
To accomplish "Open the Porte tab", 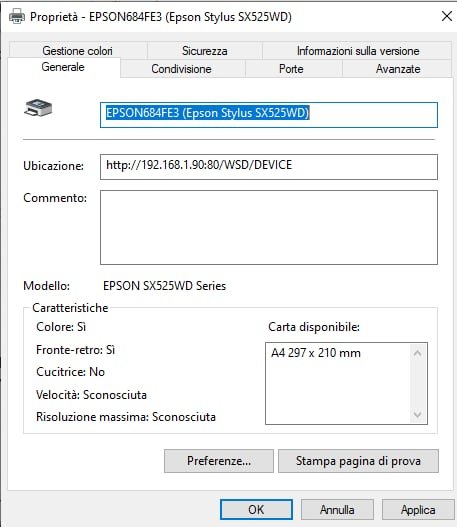I will tap(291, 69).
